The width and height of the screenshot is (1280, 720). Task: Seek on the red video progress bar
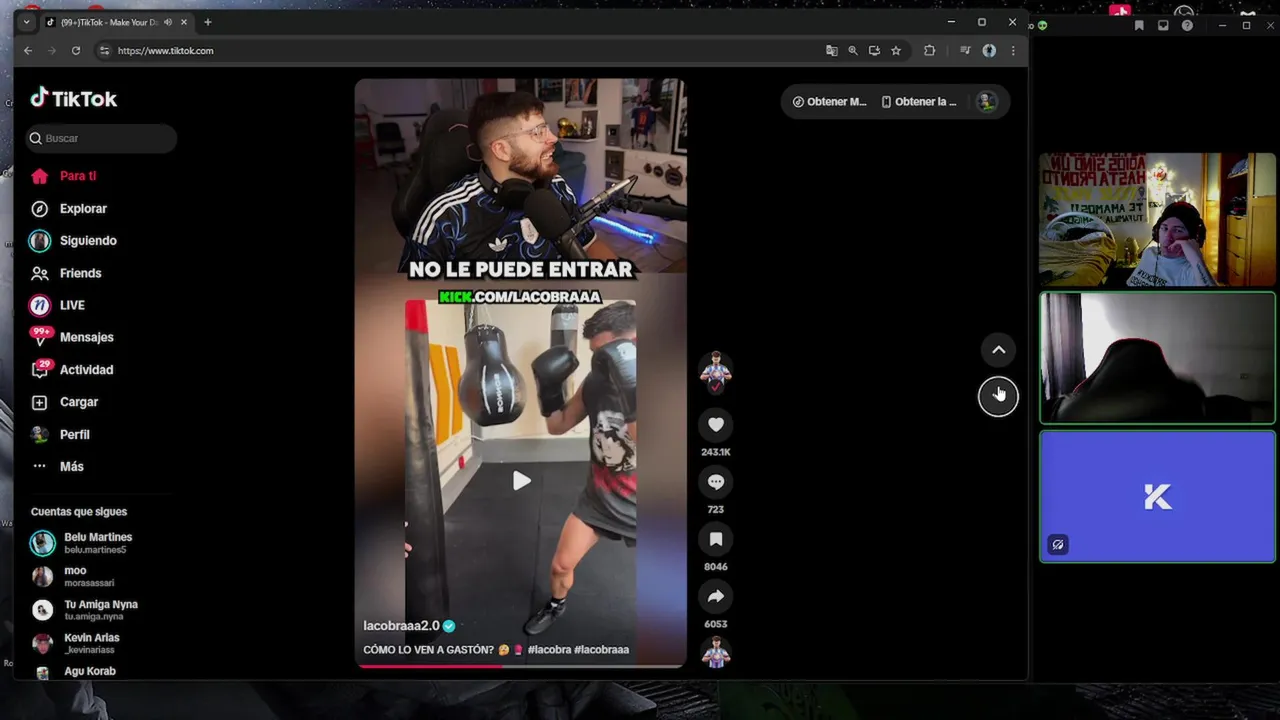point(521,666)
